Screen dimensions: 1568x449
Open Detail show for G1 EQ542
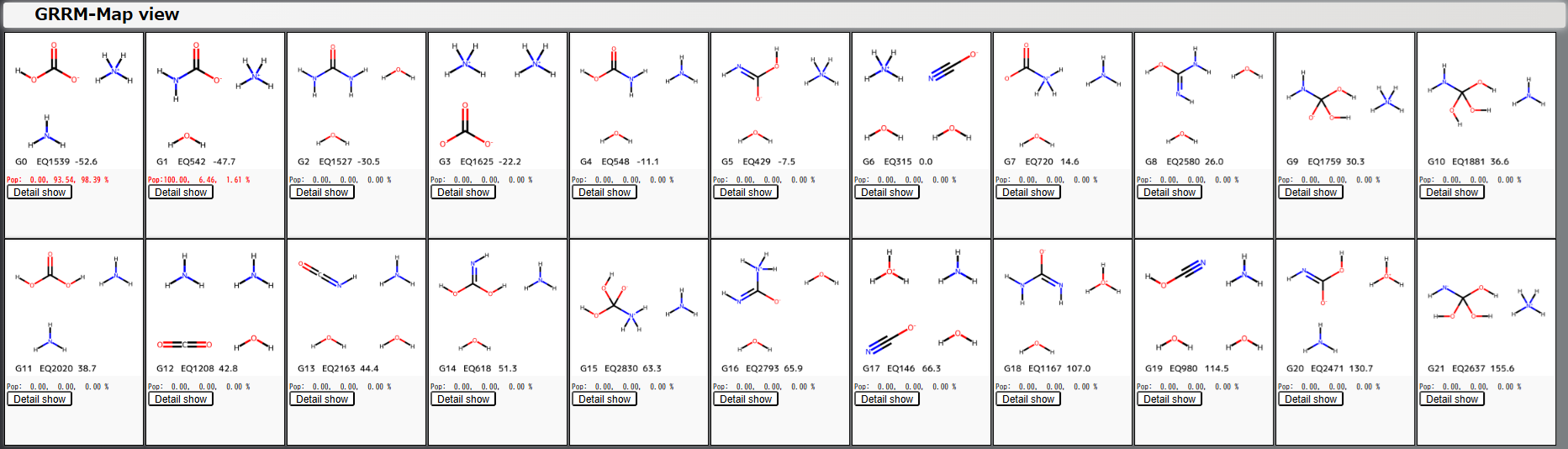(181, 193)
